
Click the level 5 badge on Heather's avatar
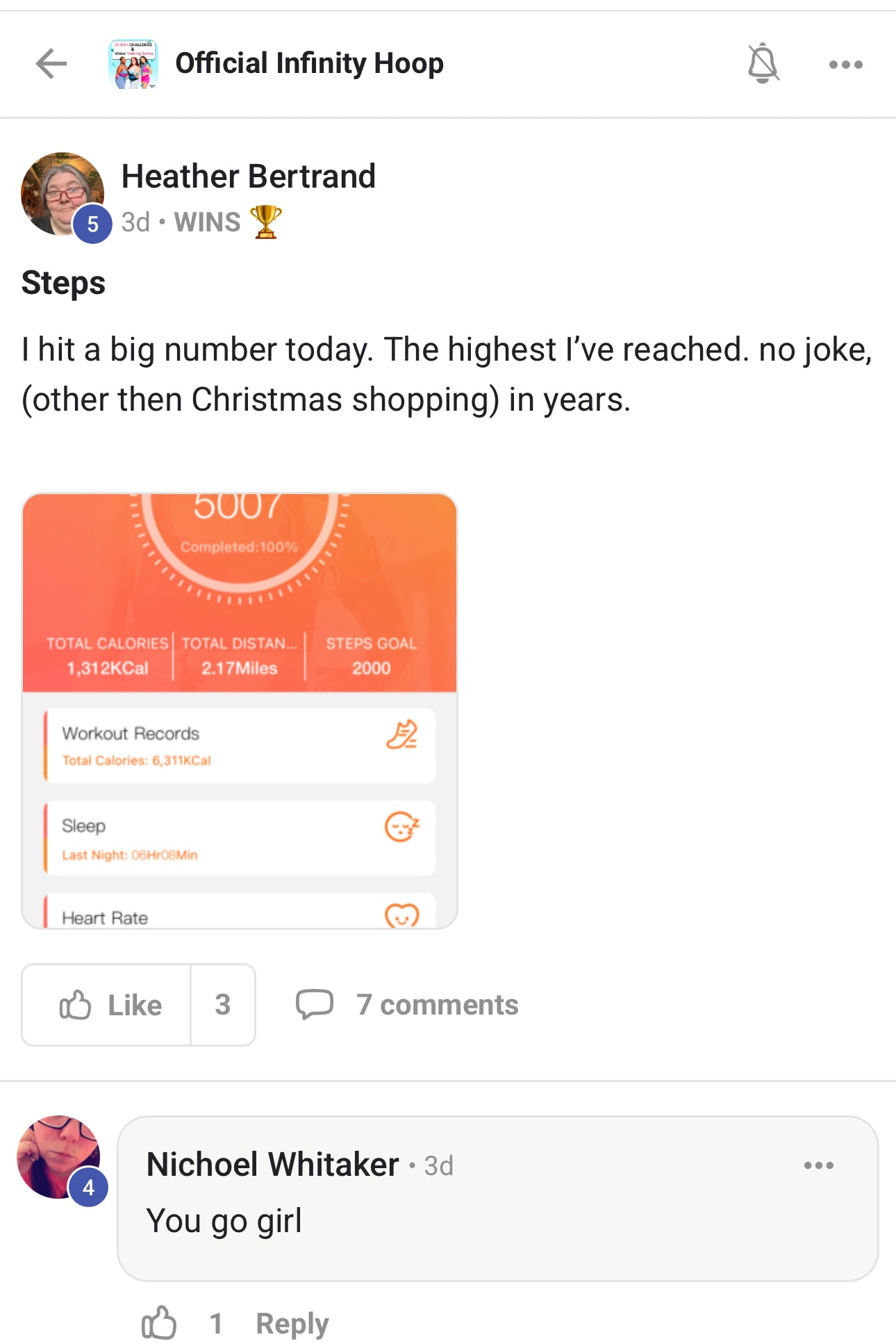(92, 224)
